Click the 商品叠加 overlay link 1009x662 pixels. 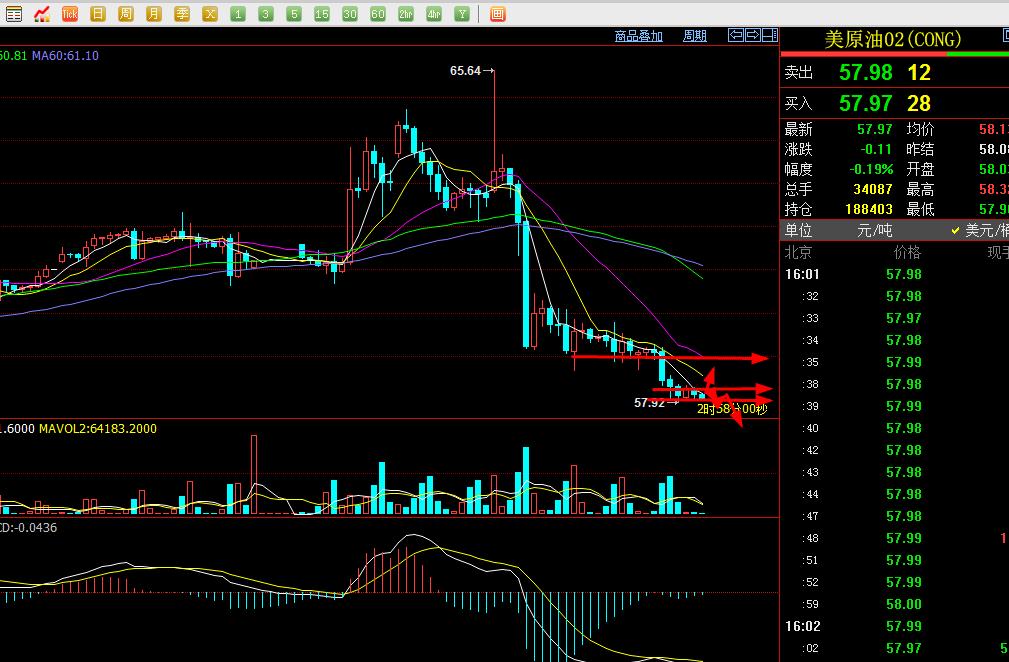point(638,36)
